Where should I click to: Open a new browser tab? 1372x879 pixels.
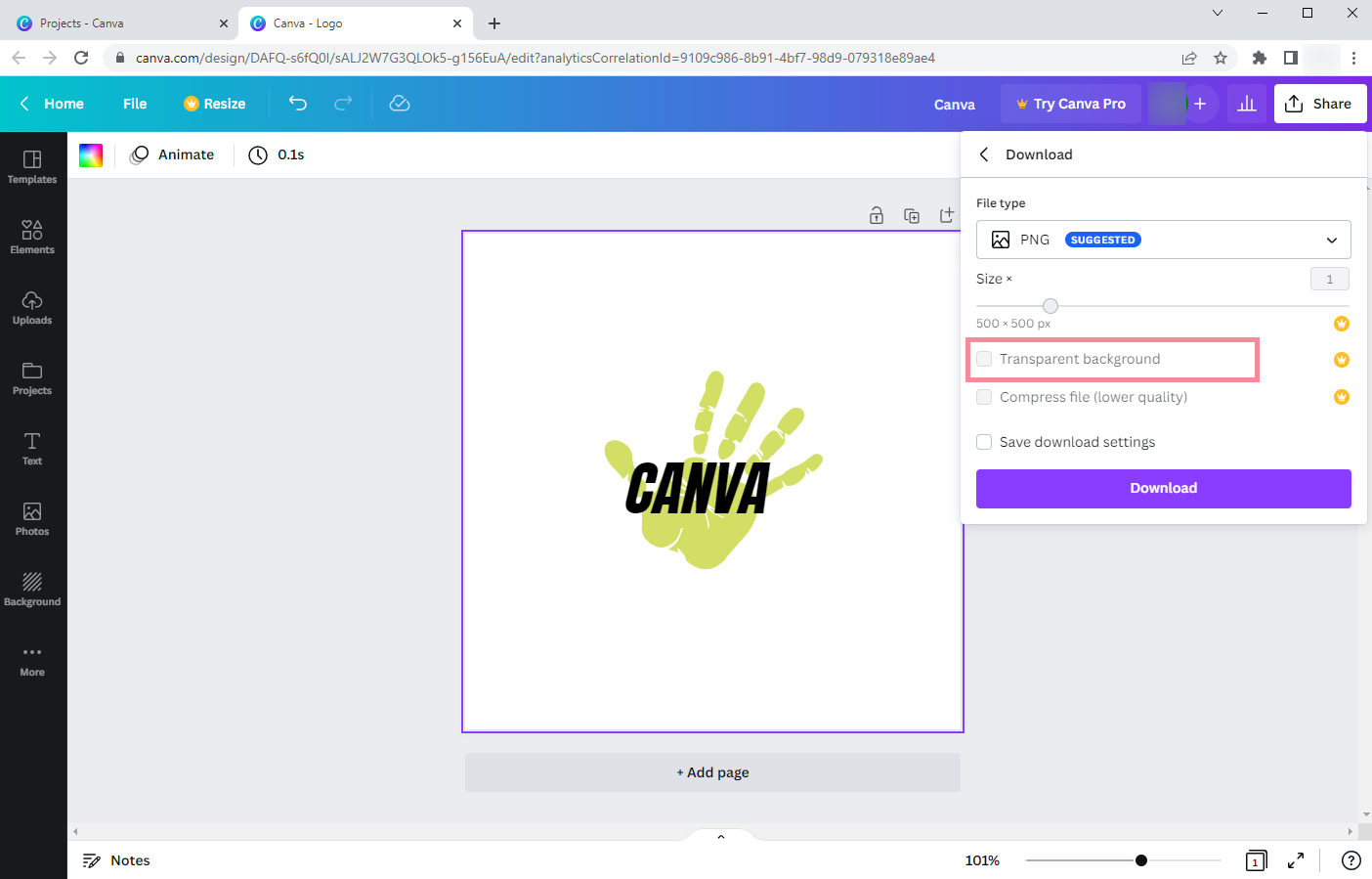pos(494,22)
